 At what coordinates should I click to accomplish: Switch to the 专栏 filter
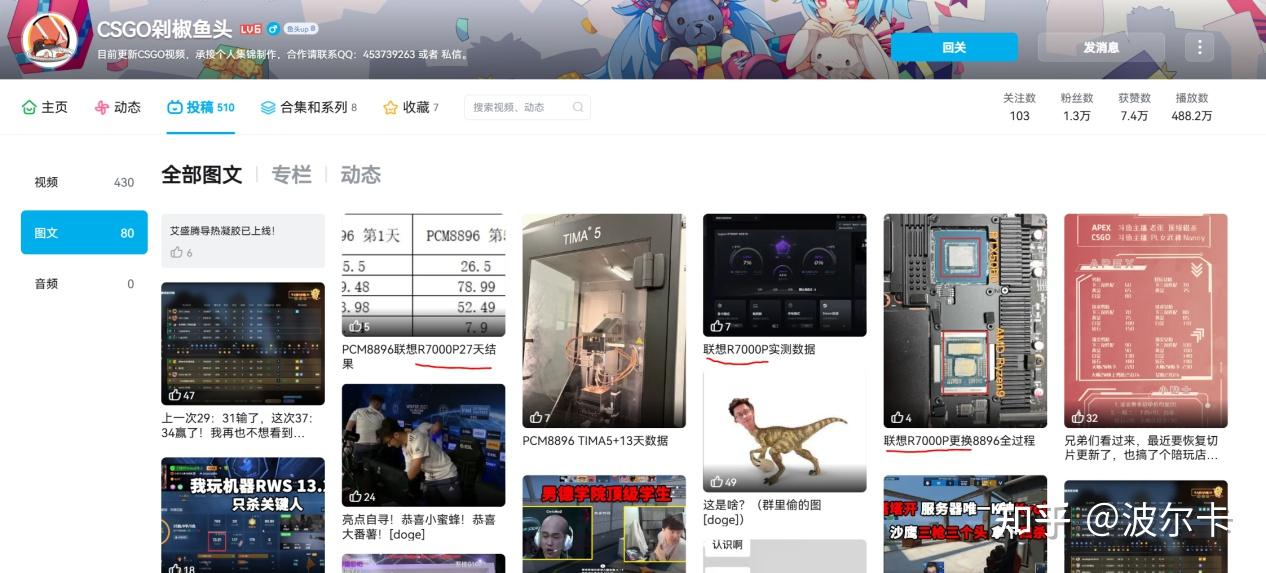(291, 175)
